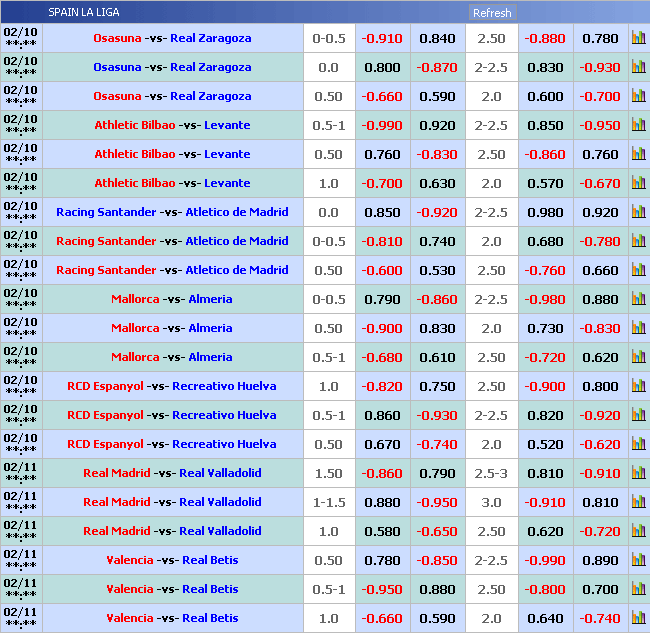Select 0.840 away odds in first Osasuna row
This screenshot has width=650, height=633.
click(437, 38)
